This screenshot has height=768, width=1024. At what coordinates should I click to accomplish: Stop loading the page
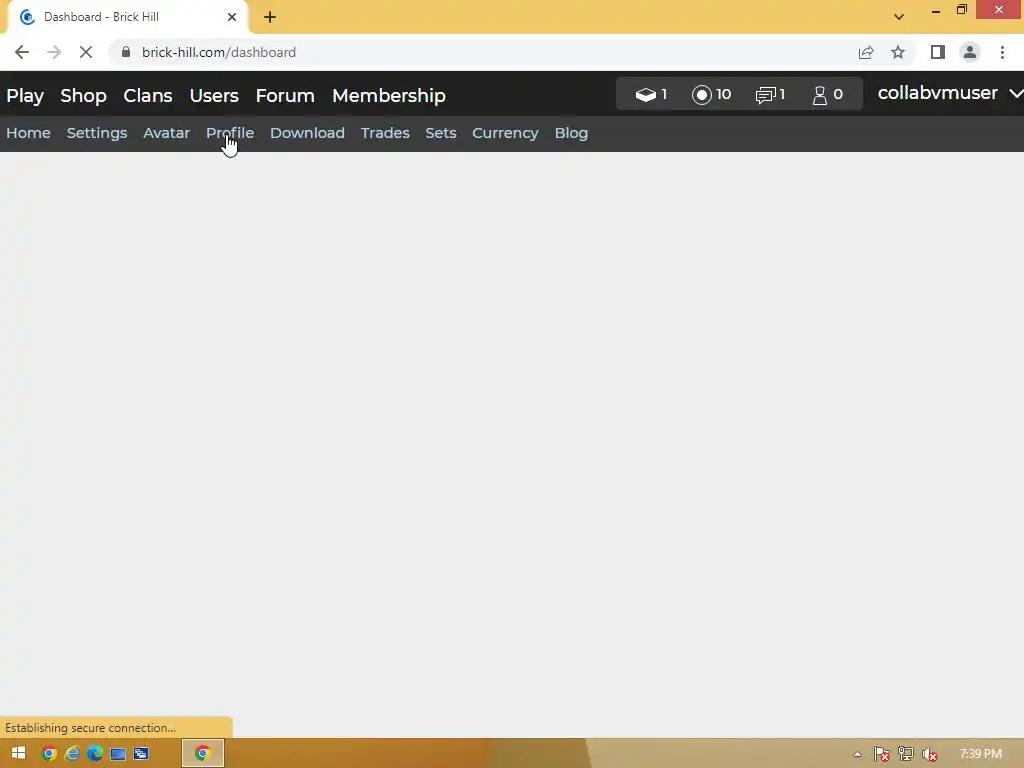pyautogui.click(x=86, y=52)
